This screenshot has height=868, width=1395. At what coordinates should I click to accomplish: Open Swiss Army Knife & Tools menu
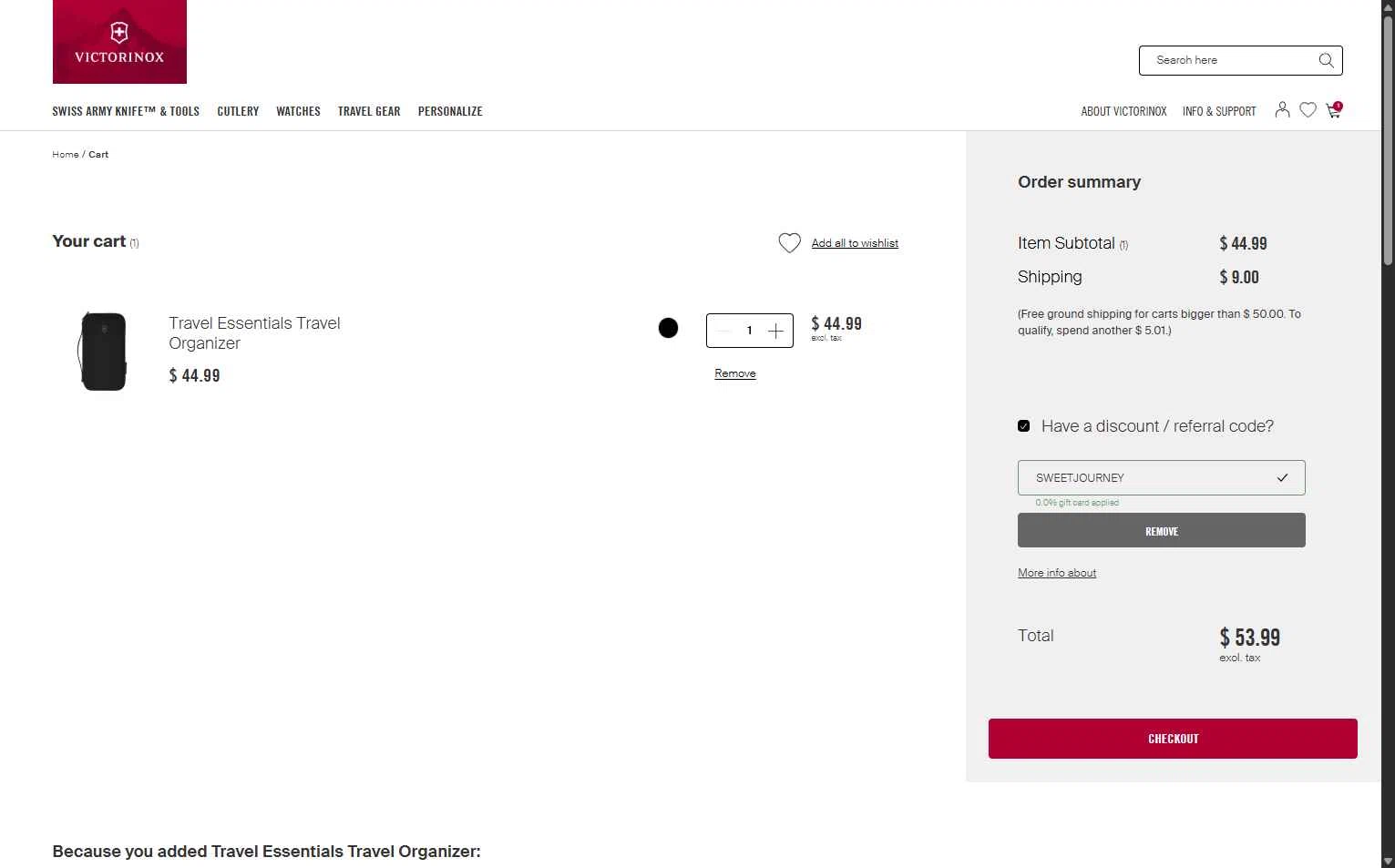126,111
